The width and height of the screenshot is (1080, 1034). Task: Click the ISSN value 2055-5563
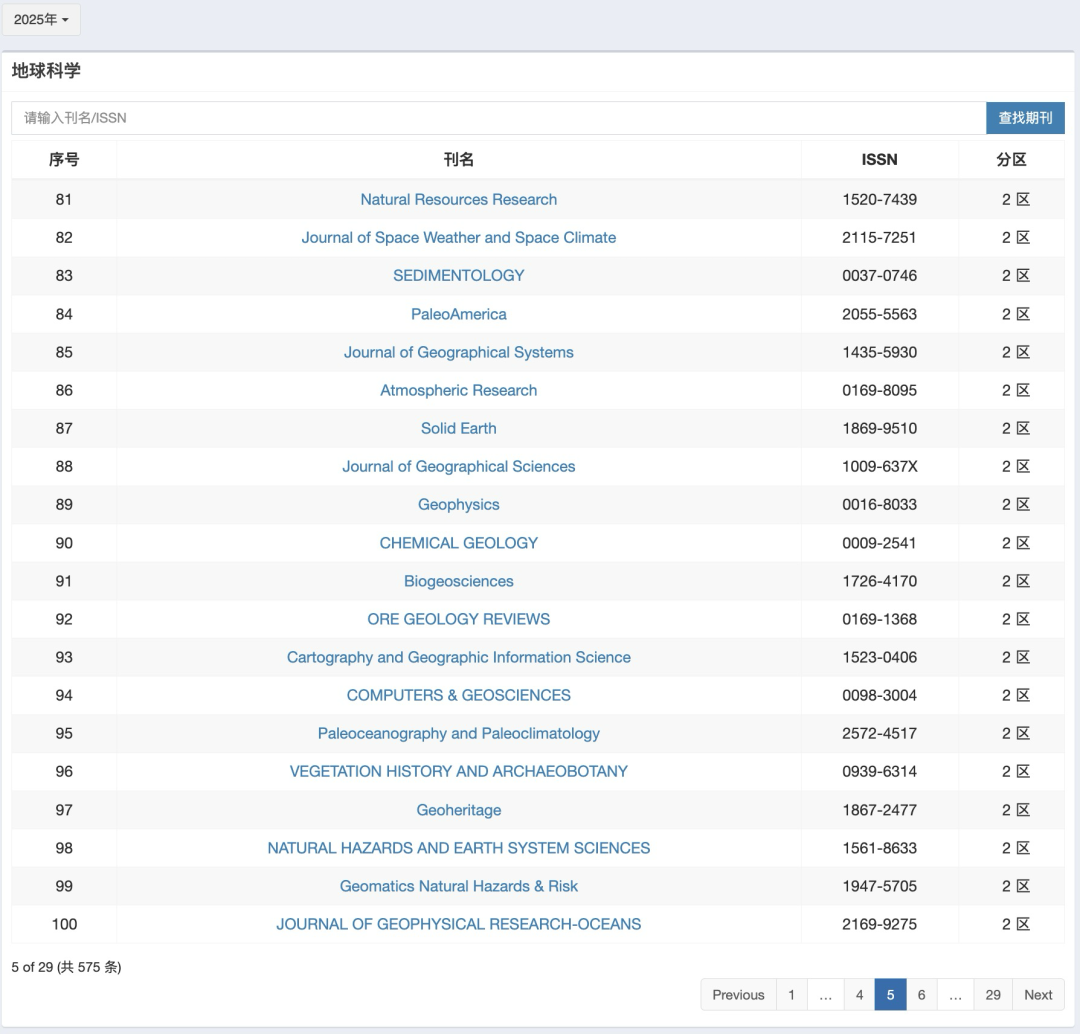pyautogui.click(x=880, y=313)
